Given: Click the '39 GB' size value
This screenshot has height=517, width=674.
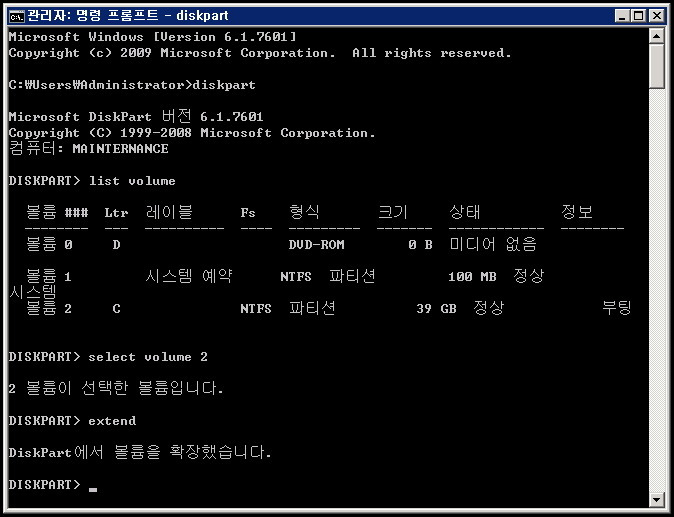Looking at the screenshot, I should pyautogui.click(x=436, y=309).
